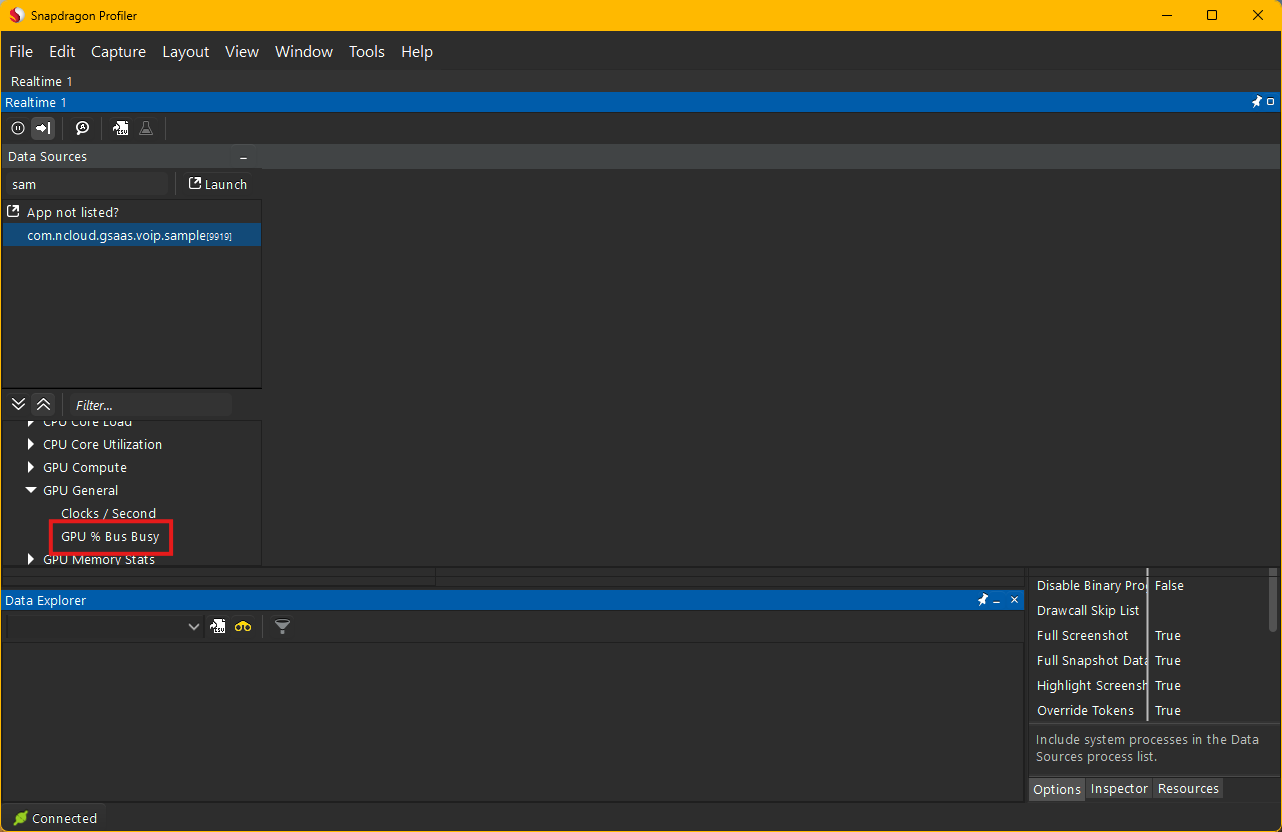Image resolution: width=1282 pixels, height=832 pixels.
Task: Export Data Explorer contents to TSV
Action: pyautogui.click(x=218, y=627)
